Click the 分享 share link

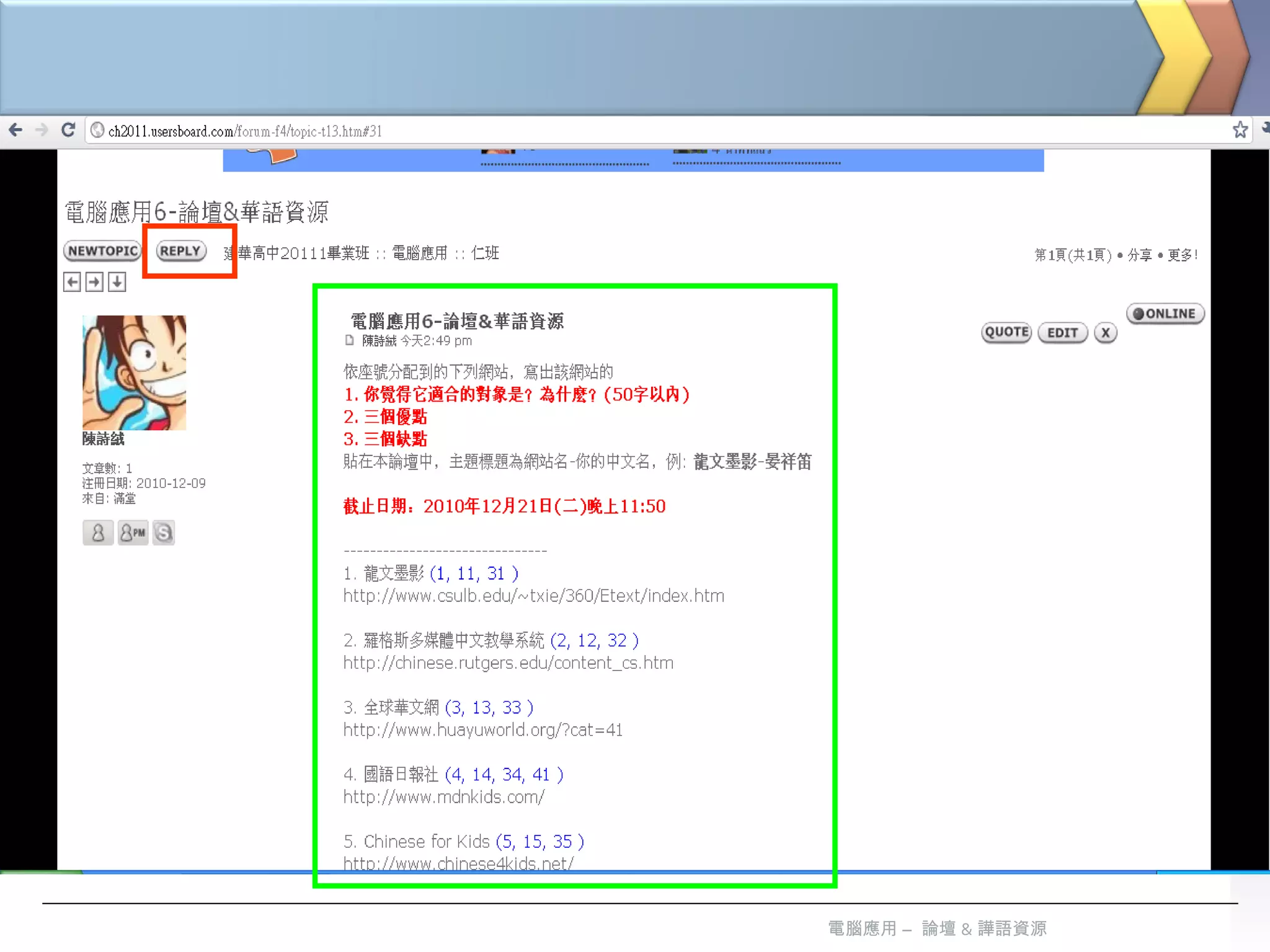1140,255
